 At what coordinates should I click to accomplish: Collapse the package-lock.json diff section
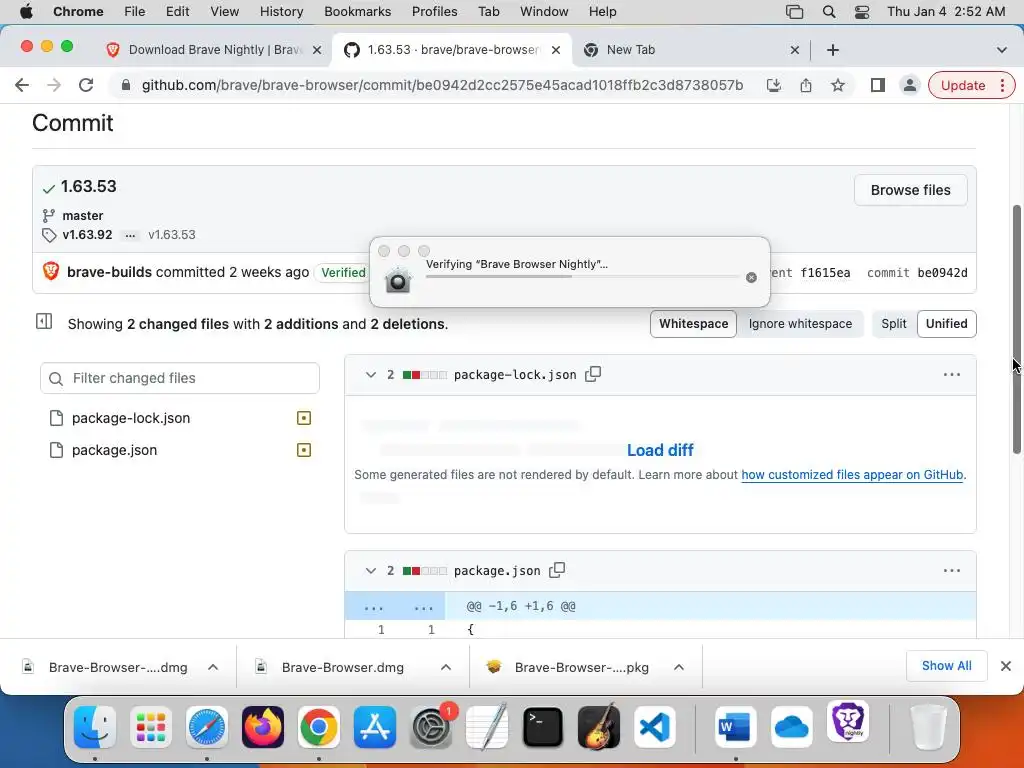point(370,375)
